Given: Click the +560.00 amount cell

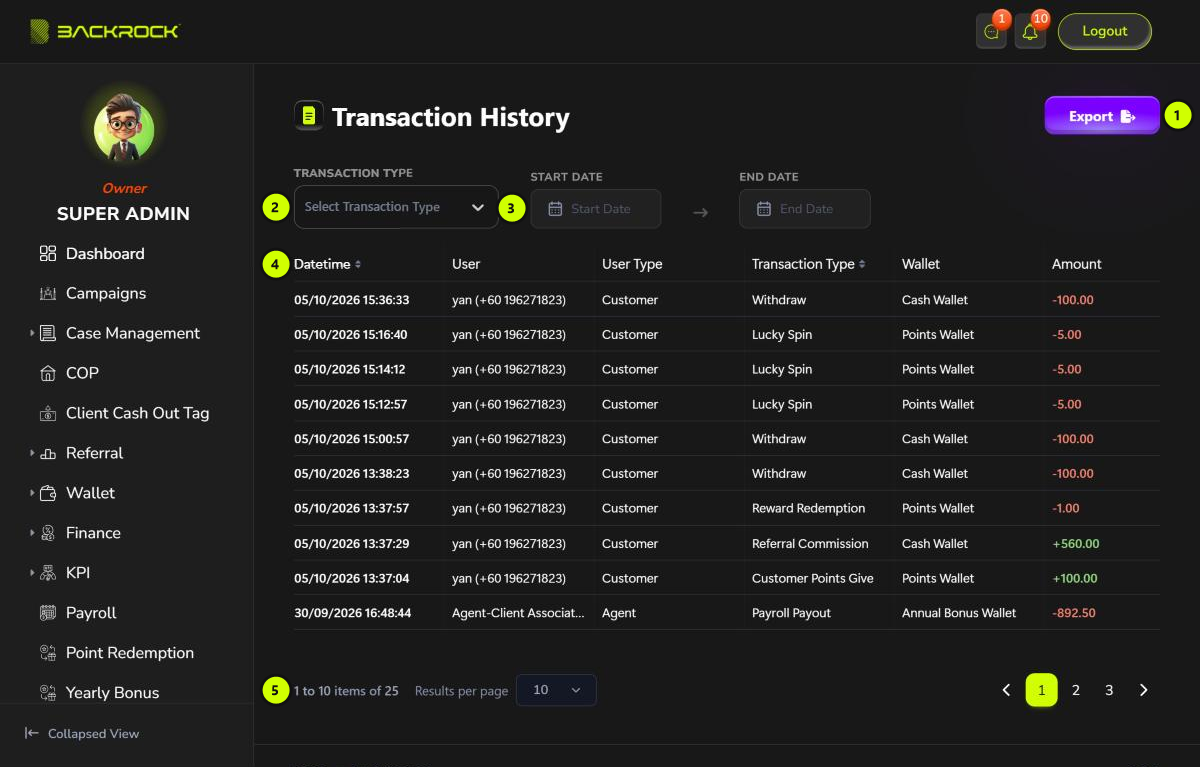Looking at the screenshot, I should (1076, 544).
